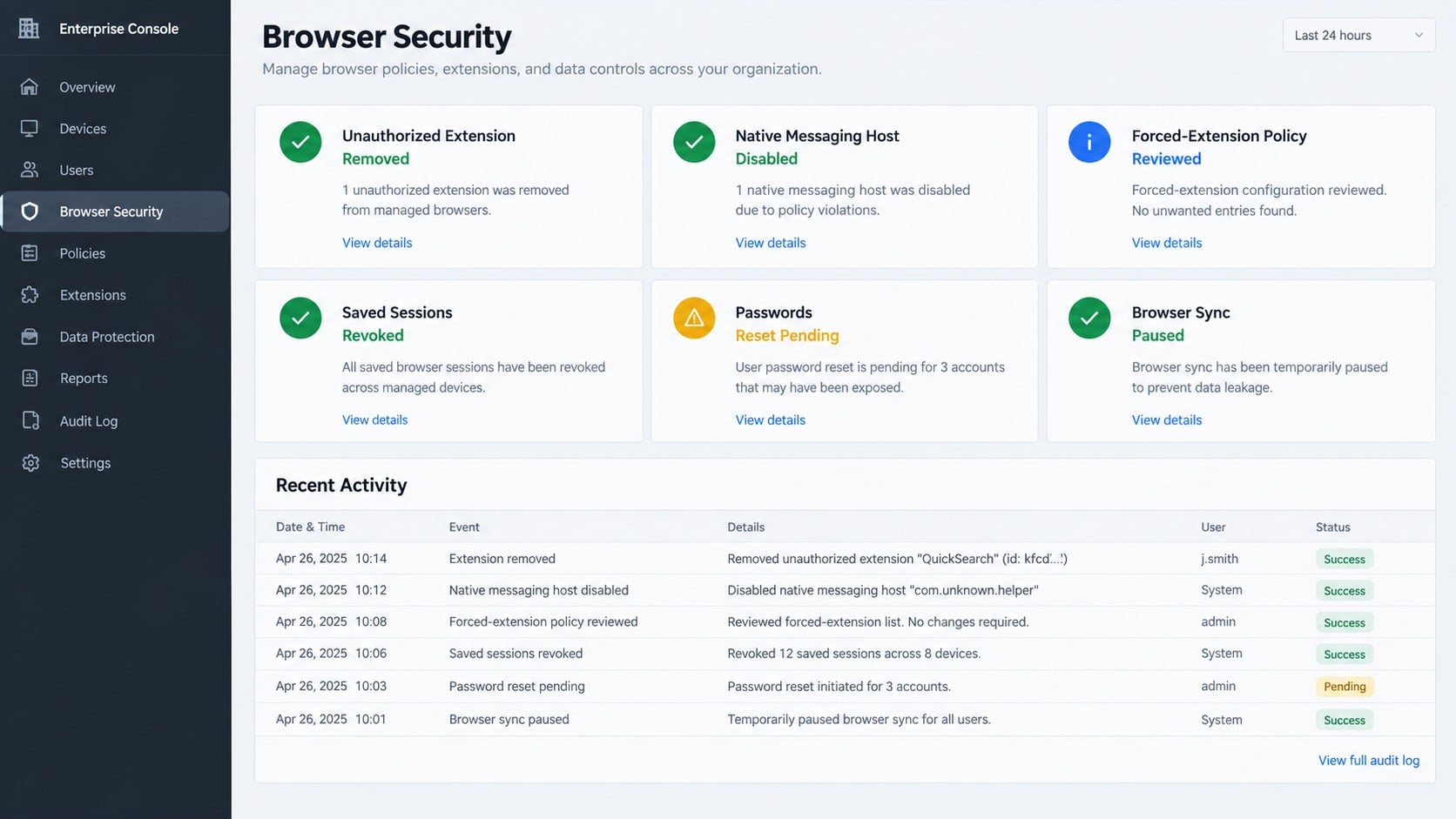1456x819 pixels.
Task: Open the Last 24 hours time range dropdown
Action: (x=1358, y=35)
